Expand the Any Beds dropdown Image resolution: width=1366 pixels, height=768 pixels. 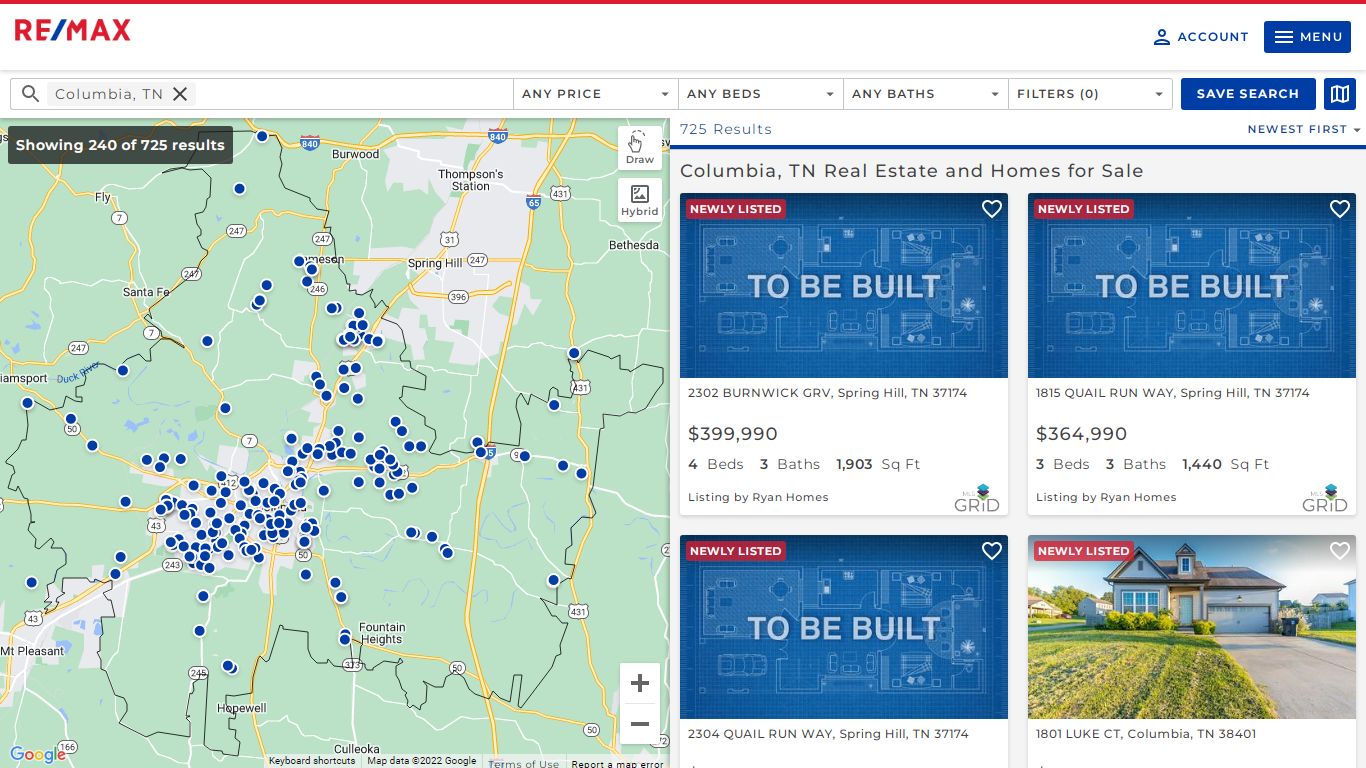click(761, 94)
